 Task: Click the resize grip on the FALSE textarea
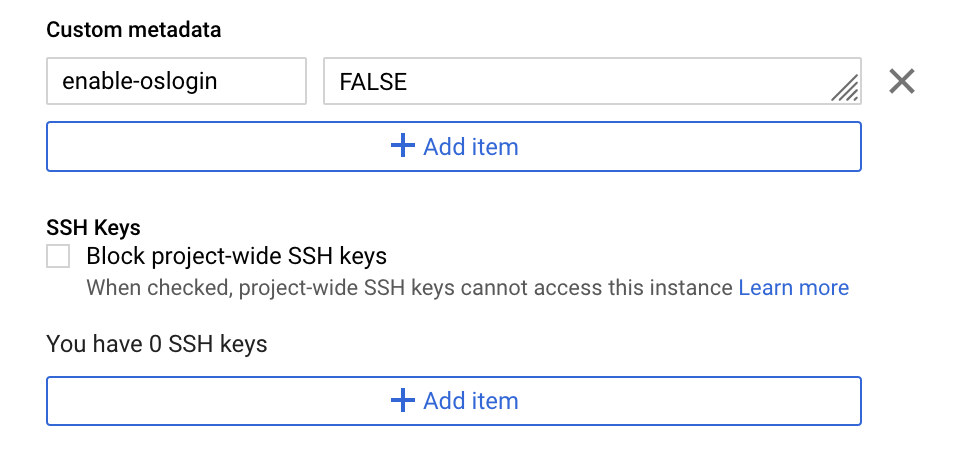[x=846, y=90]
